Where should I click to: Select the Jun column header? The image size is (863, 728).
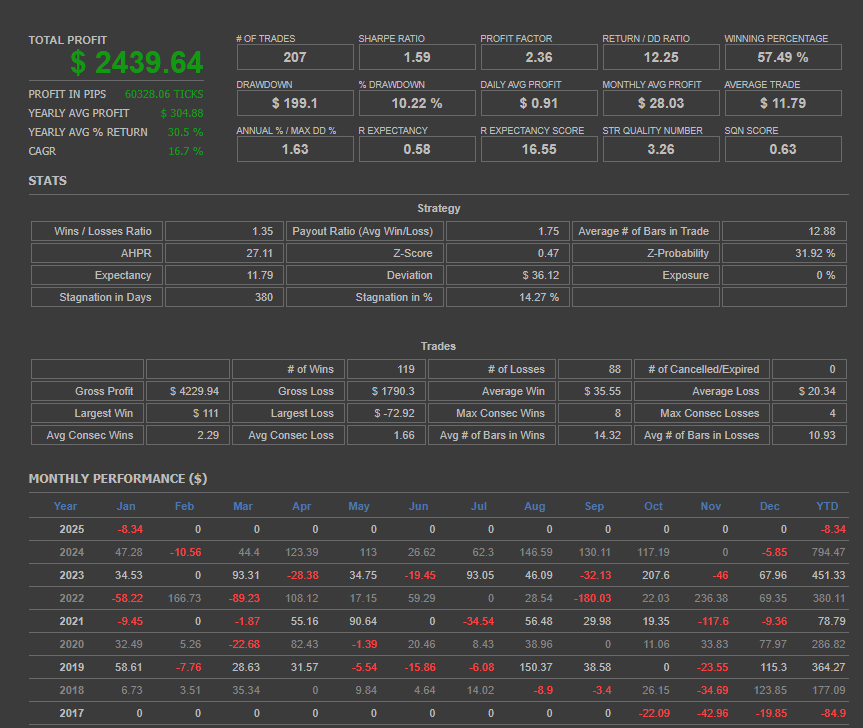coord(418,506)
